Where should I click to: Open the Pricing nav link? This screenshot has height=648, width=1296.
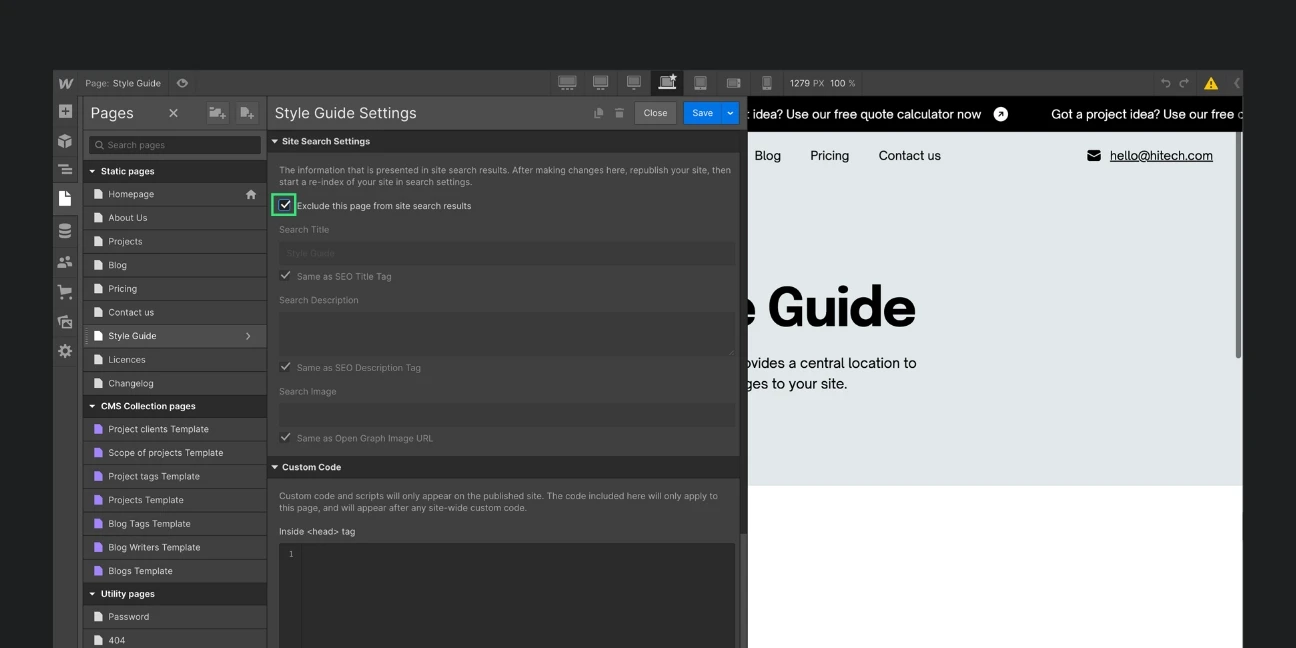click(829, 156)
